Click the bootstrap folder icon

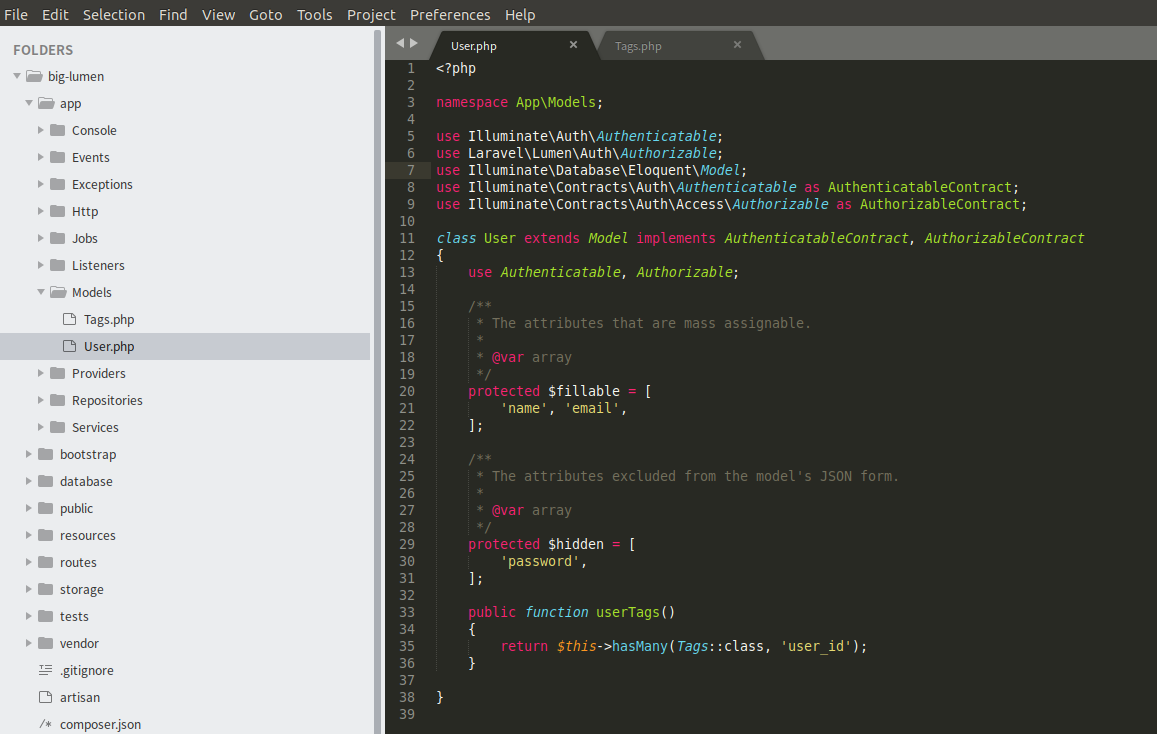click(46, 454)
